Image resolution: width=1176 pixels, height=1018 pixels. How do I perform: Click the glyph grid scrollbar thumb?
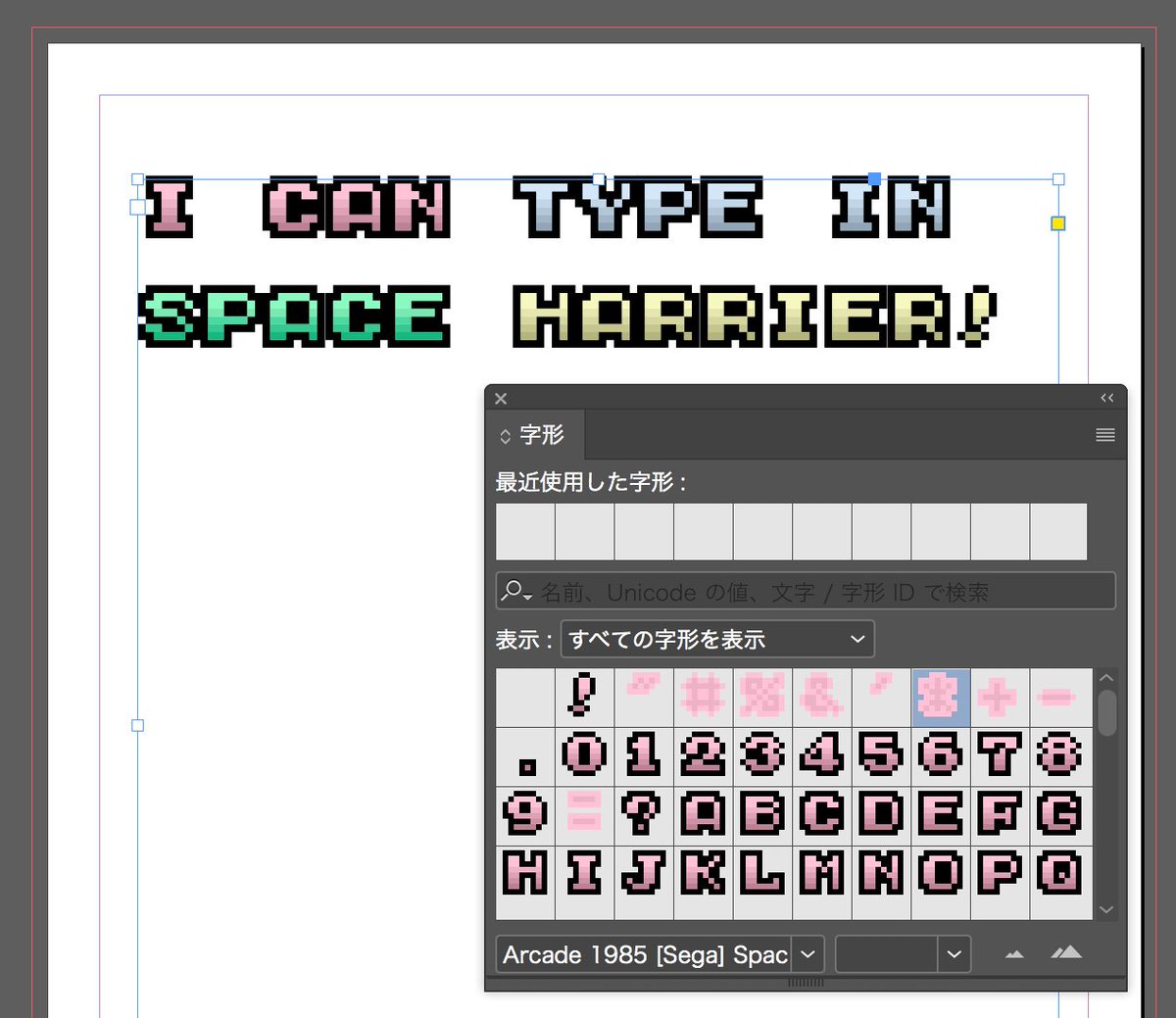pyautogui.click(x=1107, y=712)
